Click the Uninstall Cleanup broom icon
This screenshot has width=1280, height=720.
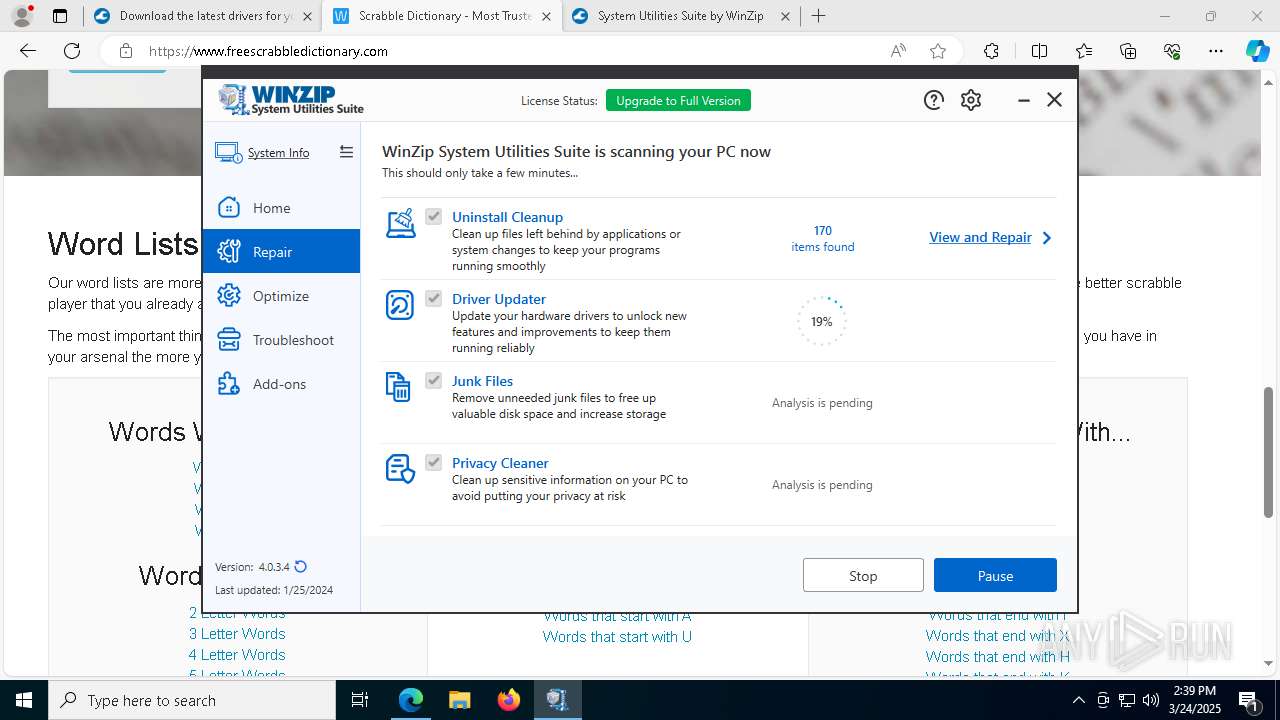point(401,223)
